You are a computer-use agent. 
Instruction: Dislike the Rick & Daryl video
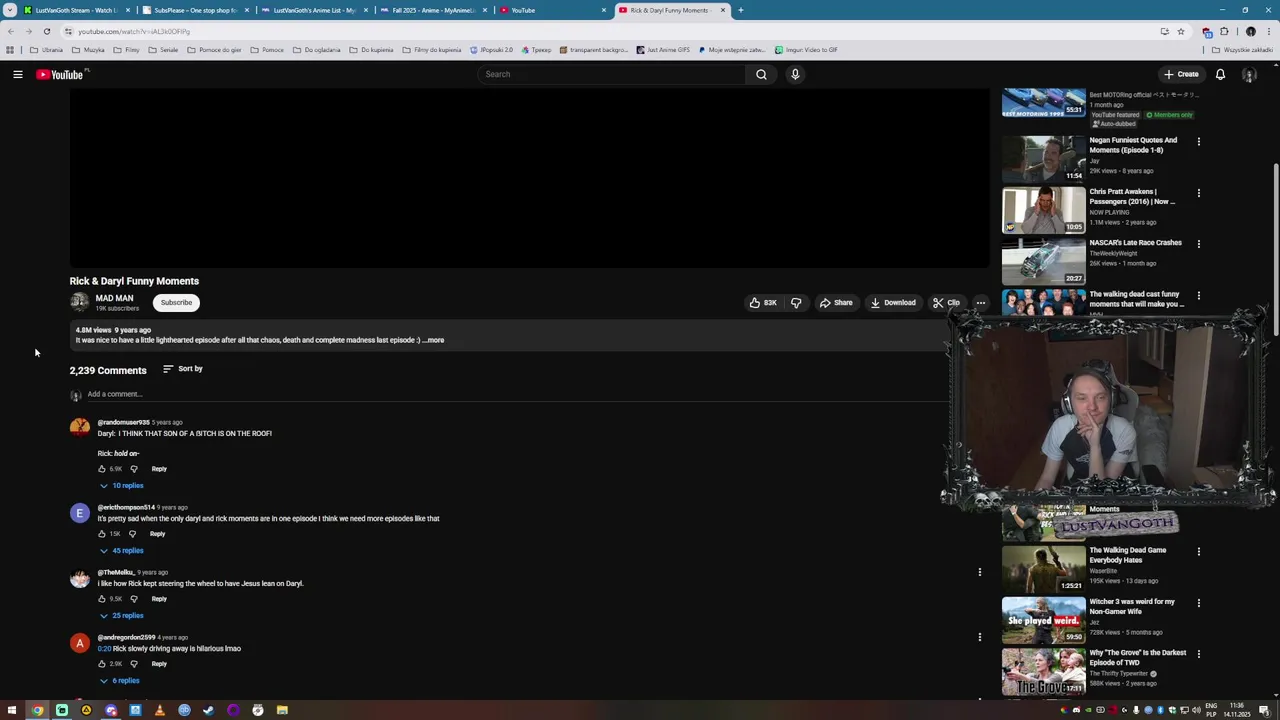(x=796, y=303)
